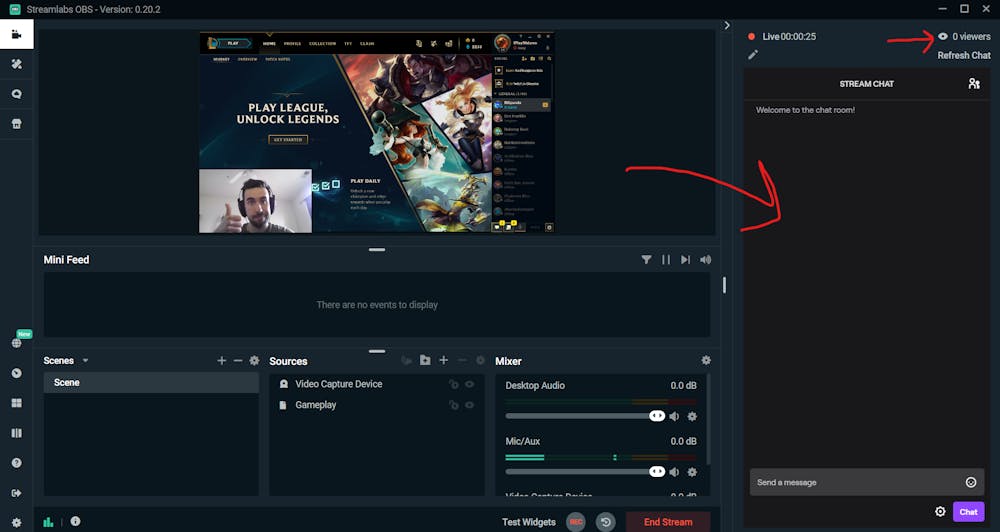This screenshot has height=532, width=1000.
Task: Open performance stats bar chart icon
Action: (48, 522)
